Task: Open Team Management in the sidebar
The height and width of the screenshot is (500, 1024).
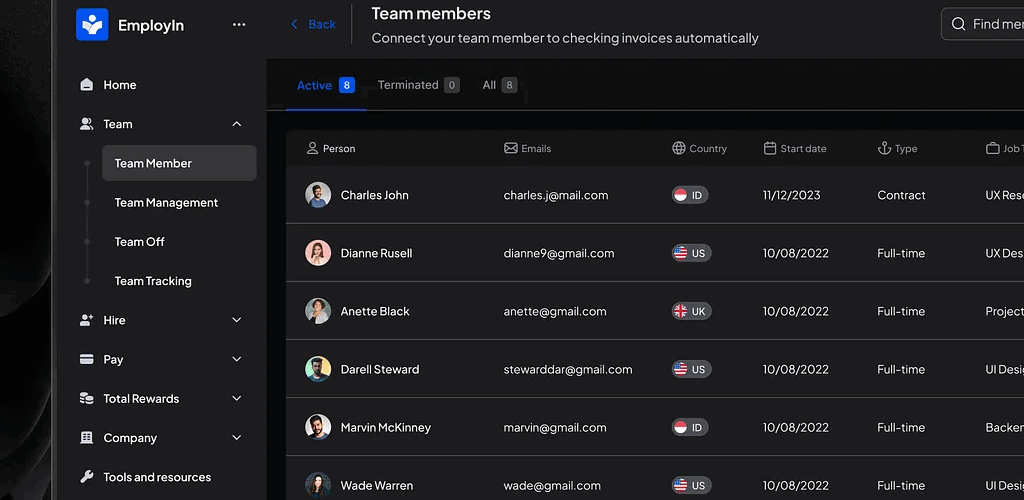Action: pos(166,202)
